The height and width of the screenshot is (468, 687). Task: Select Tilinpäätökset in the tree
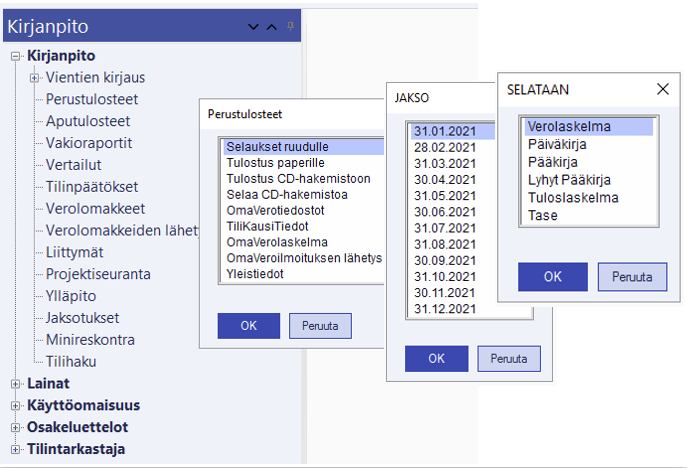click(92, 187)
